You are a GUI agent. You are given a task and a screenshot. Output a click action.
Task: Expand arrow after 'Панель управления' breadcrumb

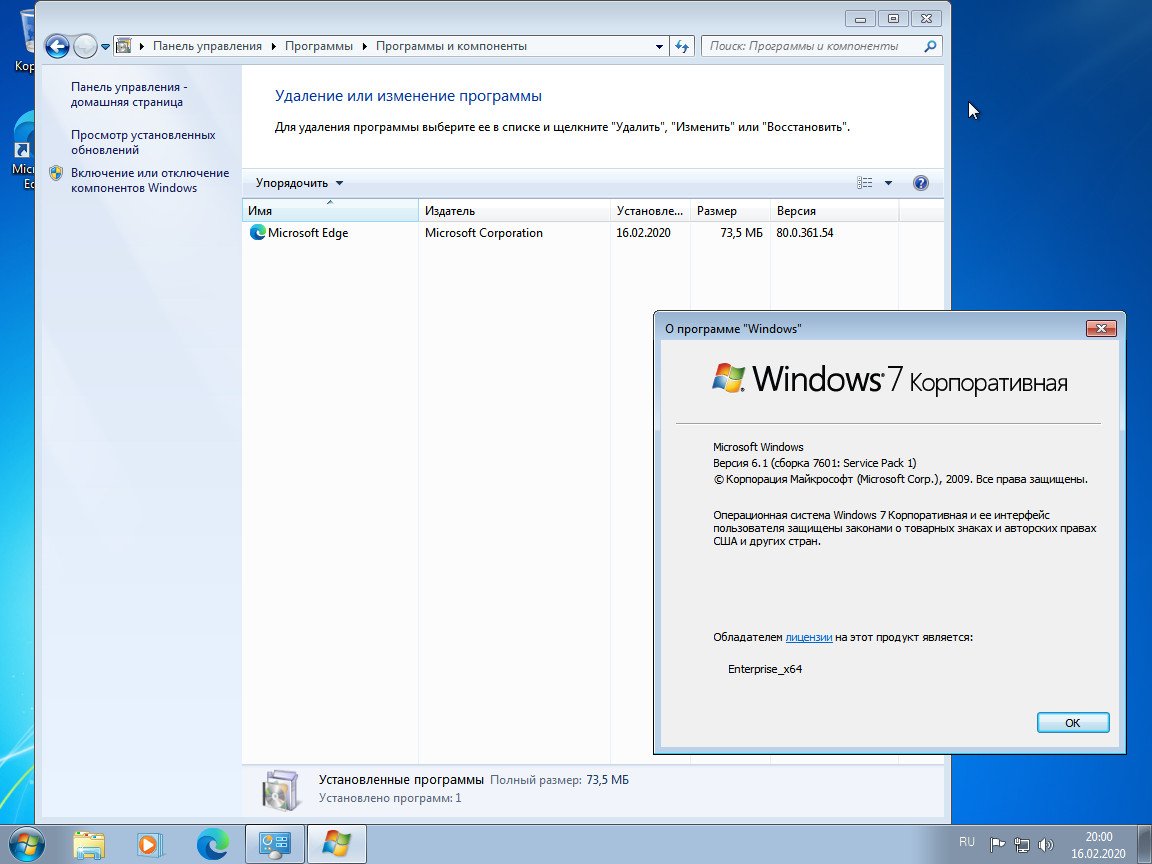tap(273, 46)
